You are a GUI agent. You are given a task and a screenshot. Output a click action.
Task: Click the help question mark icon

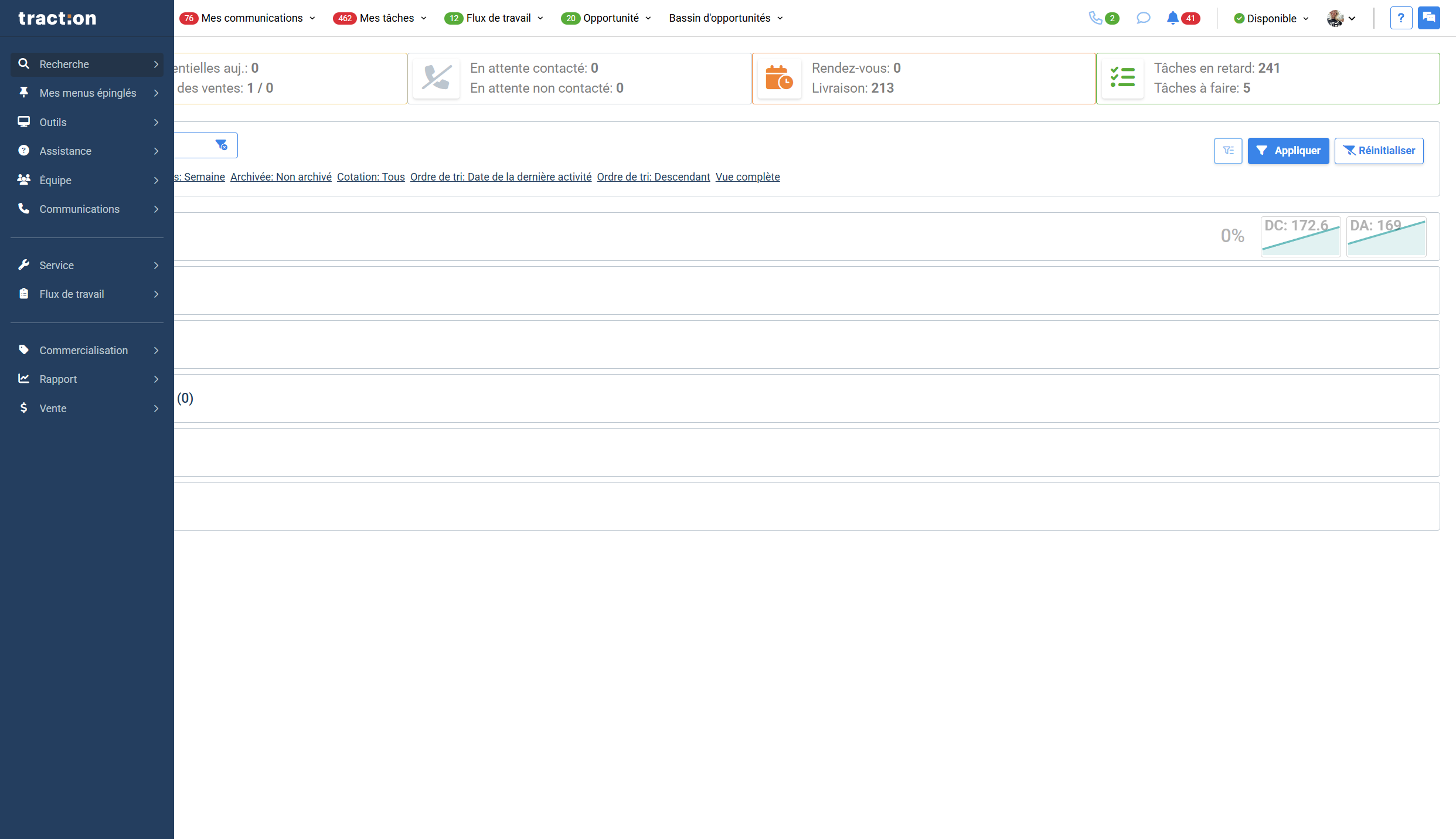point(1401,18)
